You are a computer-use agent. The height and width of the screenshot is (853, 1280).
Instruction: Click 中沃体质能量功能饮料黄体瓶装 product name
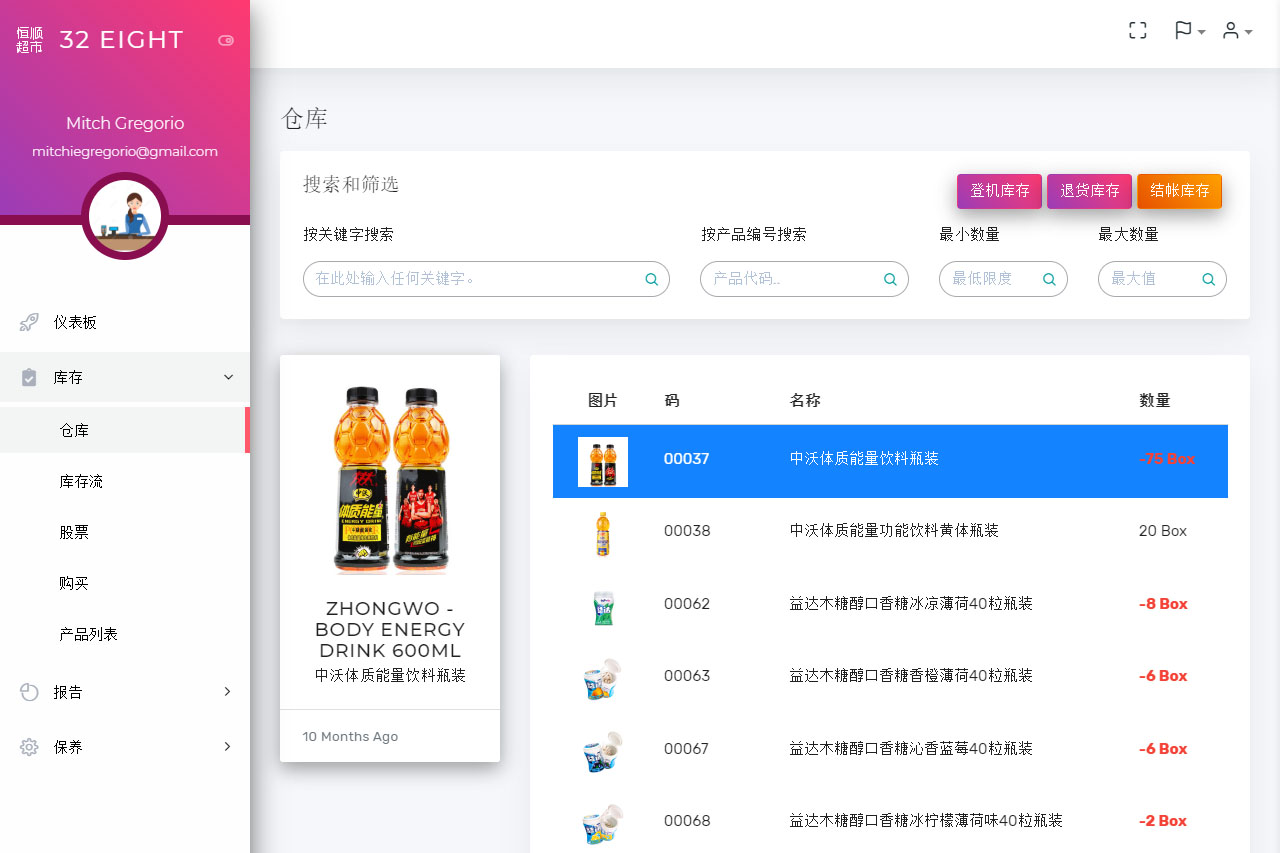click(894, 531)
